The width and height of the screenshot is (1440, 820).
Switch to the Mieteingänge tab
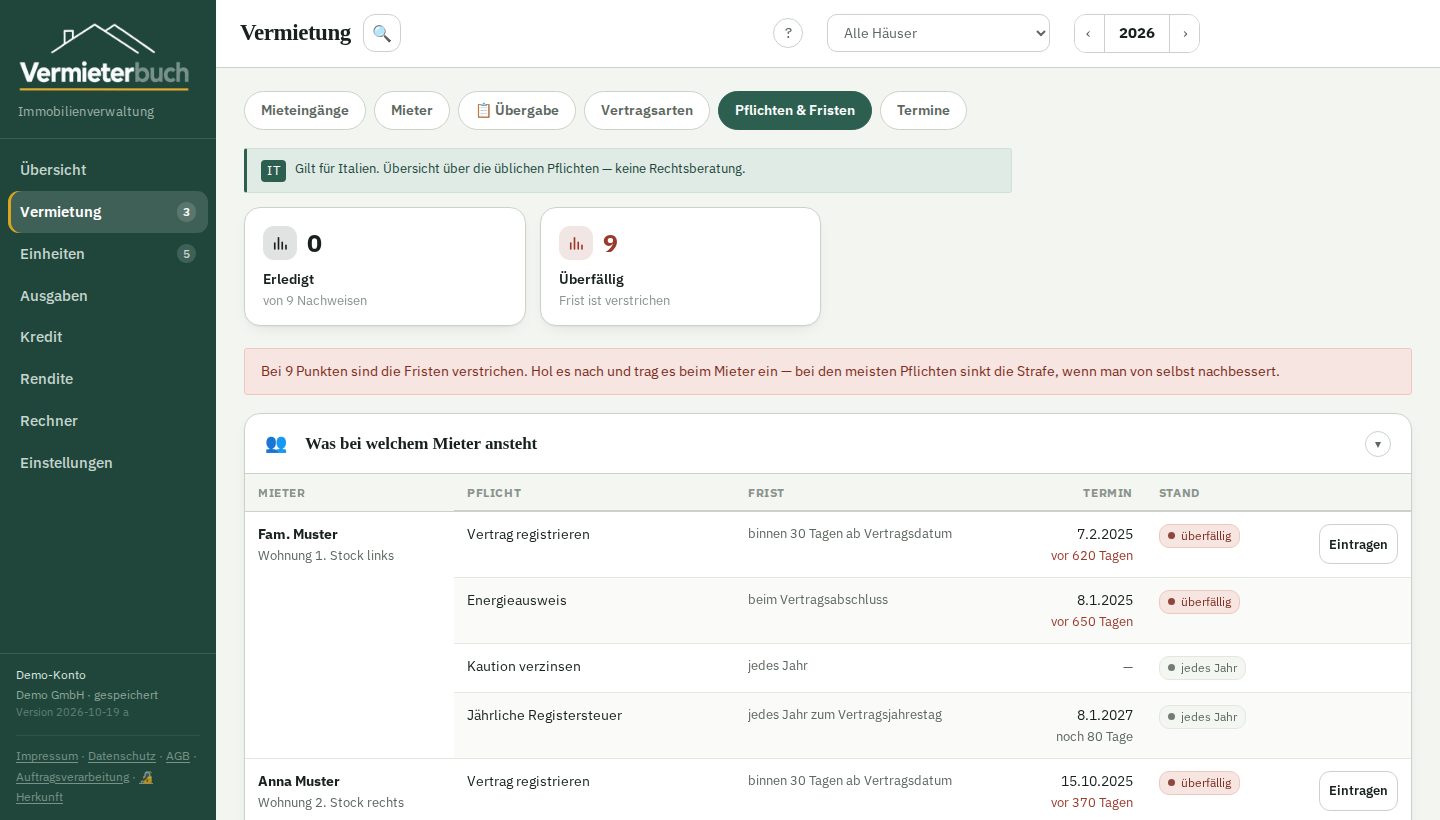point(305,110)
